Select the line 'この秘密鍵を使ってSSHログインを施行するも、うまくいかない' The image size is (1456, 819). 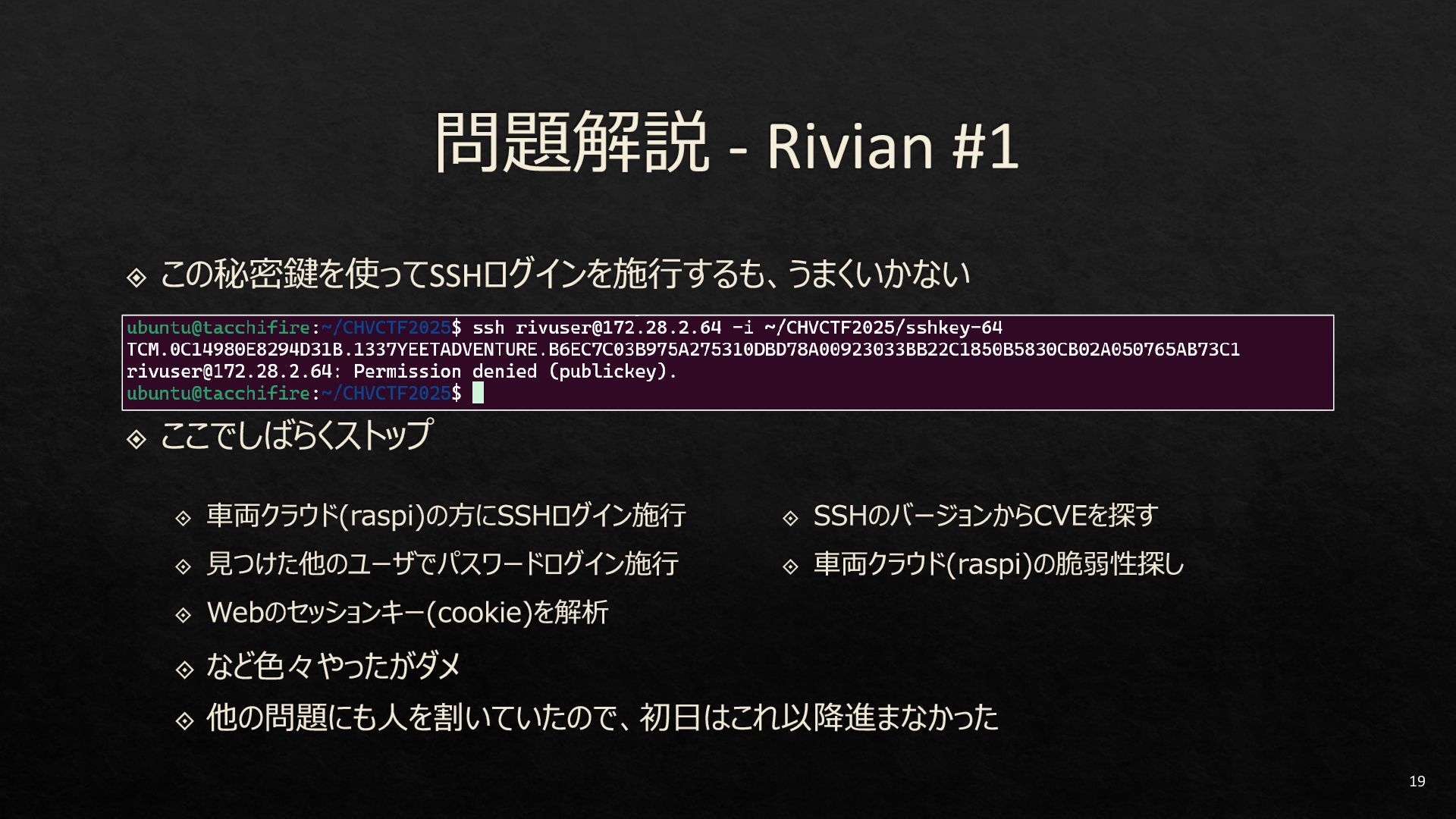[565, 275]
